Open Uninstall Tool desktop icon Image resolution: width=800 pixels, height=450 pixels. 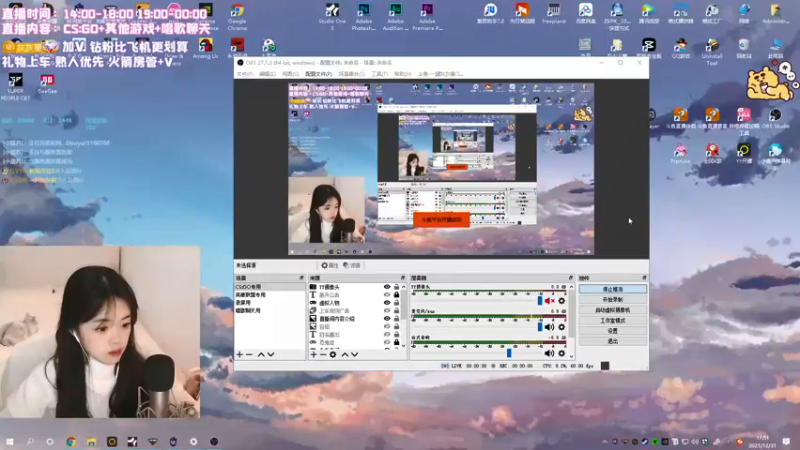(712, 52)
